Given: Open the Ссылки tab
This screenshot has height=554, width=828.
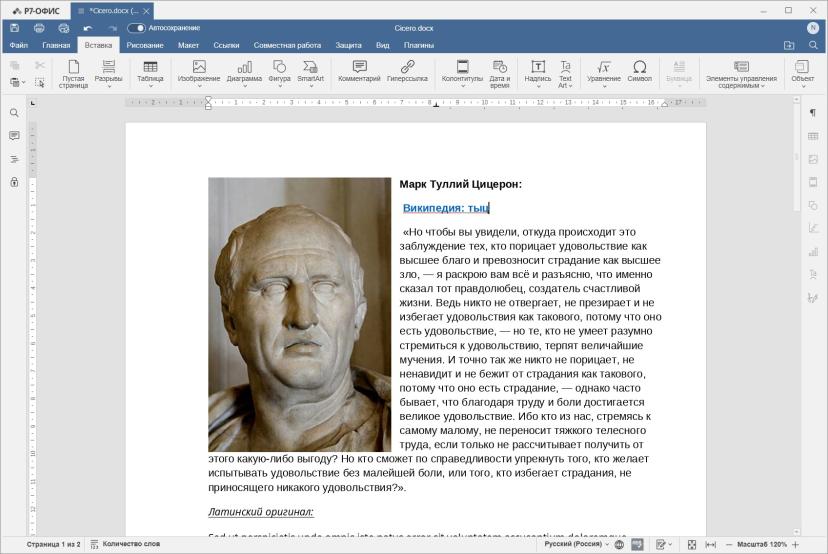Looking at the screenshot, I should (226, 45).
